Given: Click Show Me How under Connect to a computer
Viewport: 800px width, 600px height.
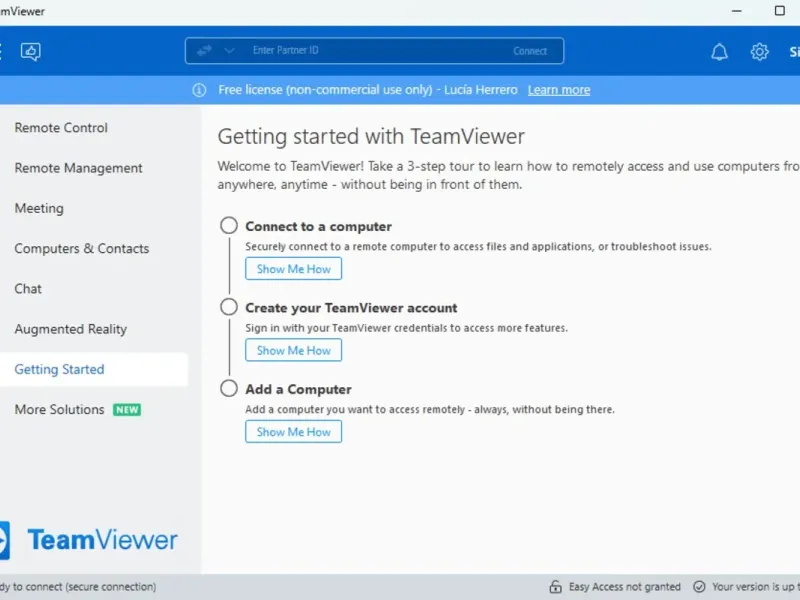Looking at the screenshot, I should [x=293, y=269].
